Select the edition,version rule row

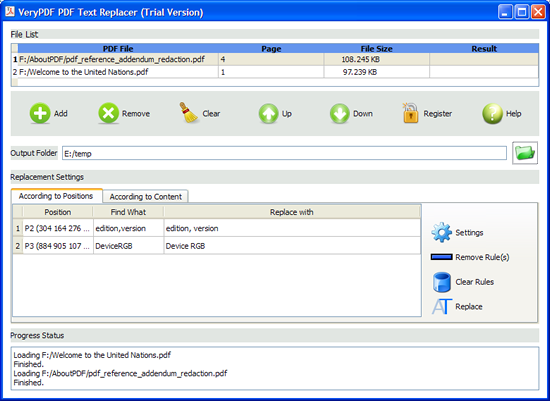pos(216,228)
